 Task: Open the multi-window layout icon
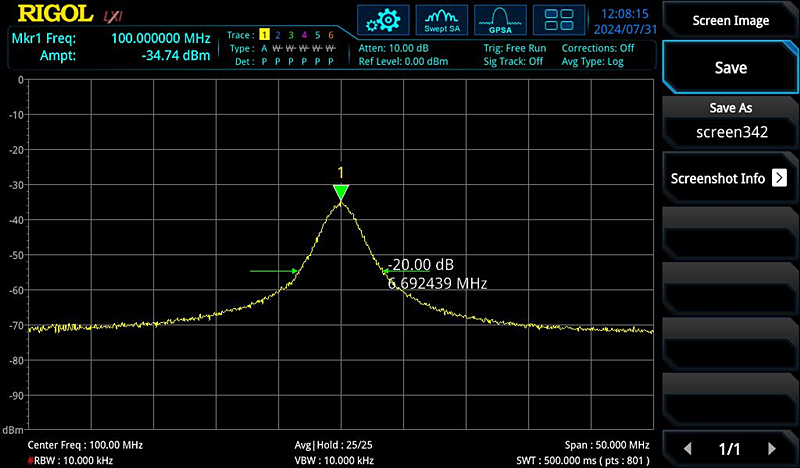point(559,20)
